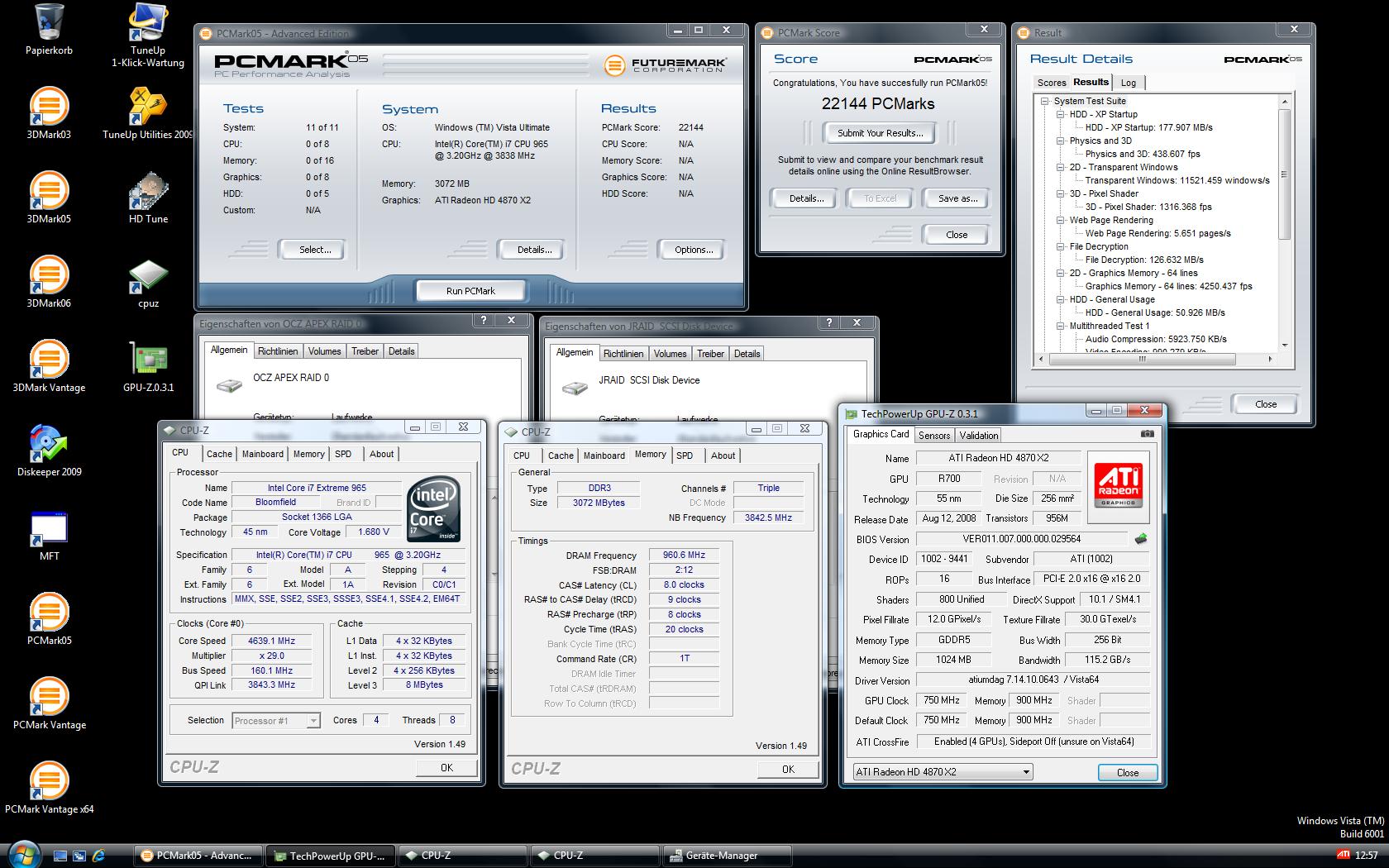Switch to the Log tab in Result Details
This screenshot has height=868, width=1389.
(x=1129, y=83)
